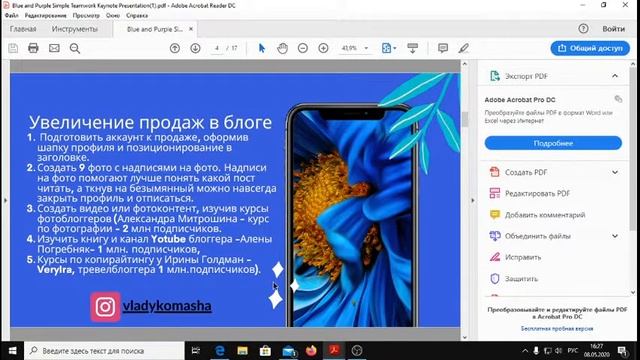
Task: Open File Explorer from the taskbar
Action: pos(242,351)
